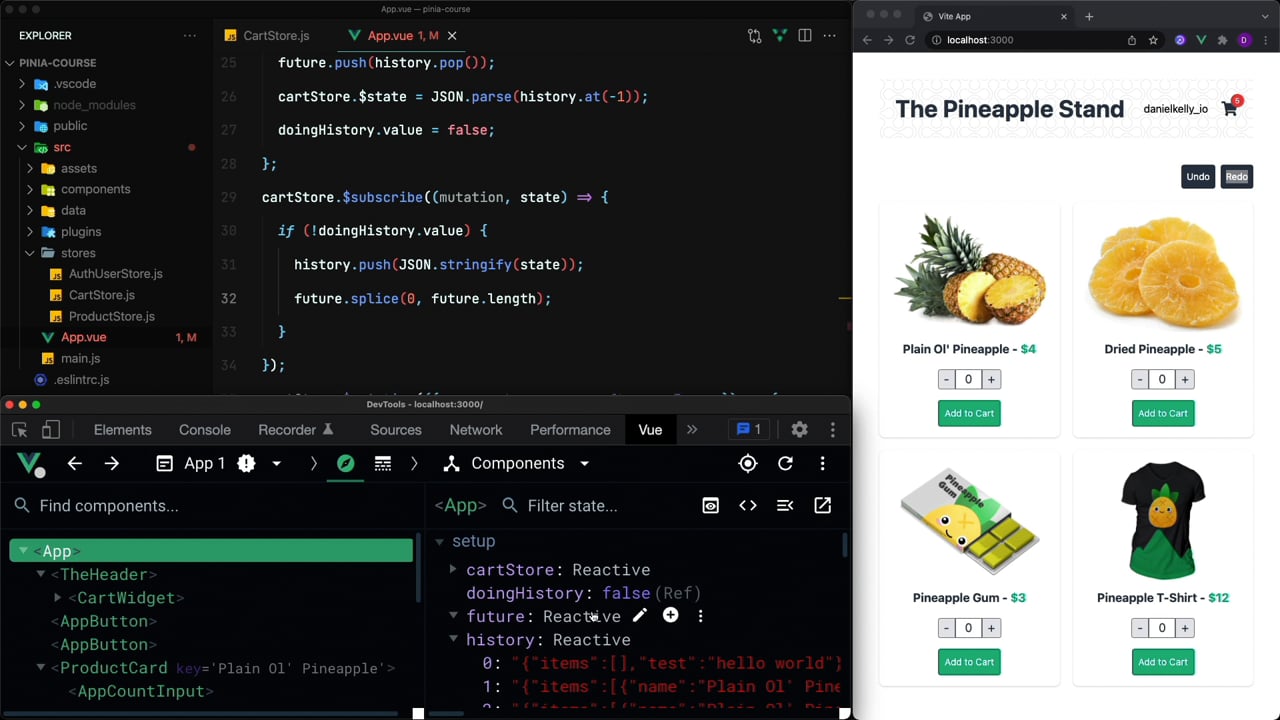This screenshot has height=720, width=1280.
Task: Collapse the stores folder
Action: pos(30,253)
